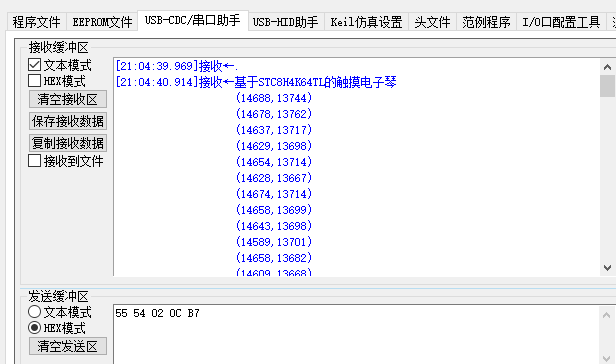Click send area scrollbar down arrow
The height and width of the screenshot is (364, 616).
(607, 358)
